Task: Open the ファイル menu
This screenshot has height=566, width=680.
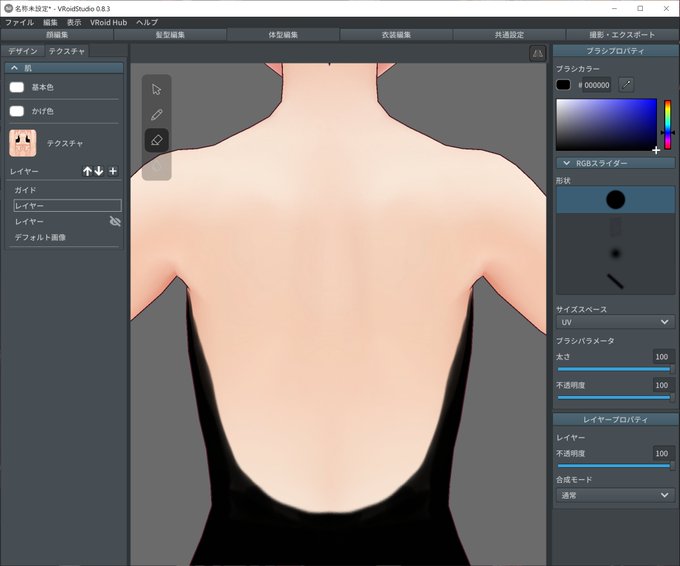Action: pyautogui.click(x=20, y=23)
